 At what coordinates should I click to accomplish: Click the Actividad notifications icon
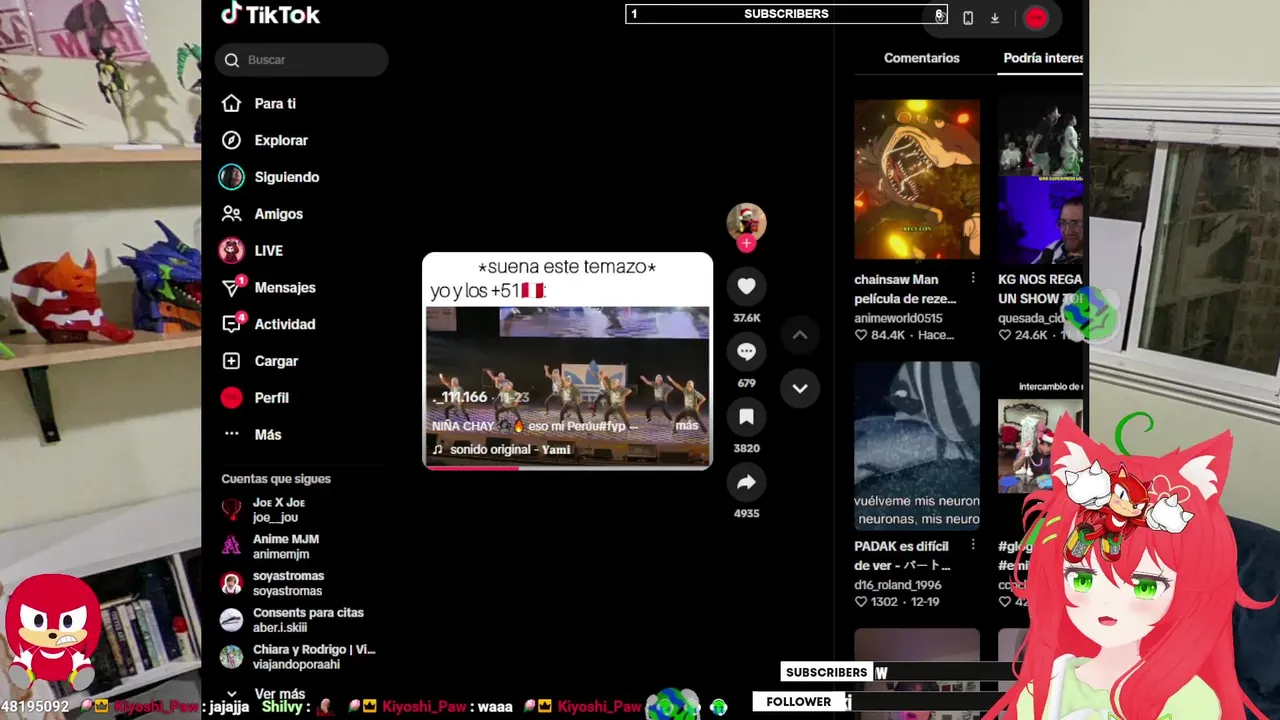pyautogui.click(x=232, y=324)
